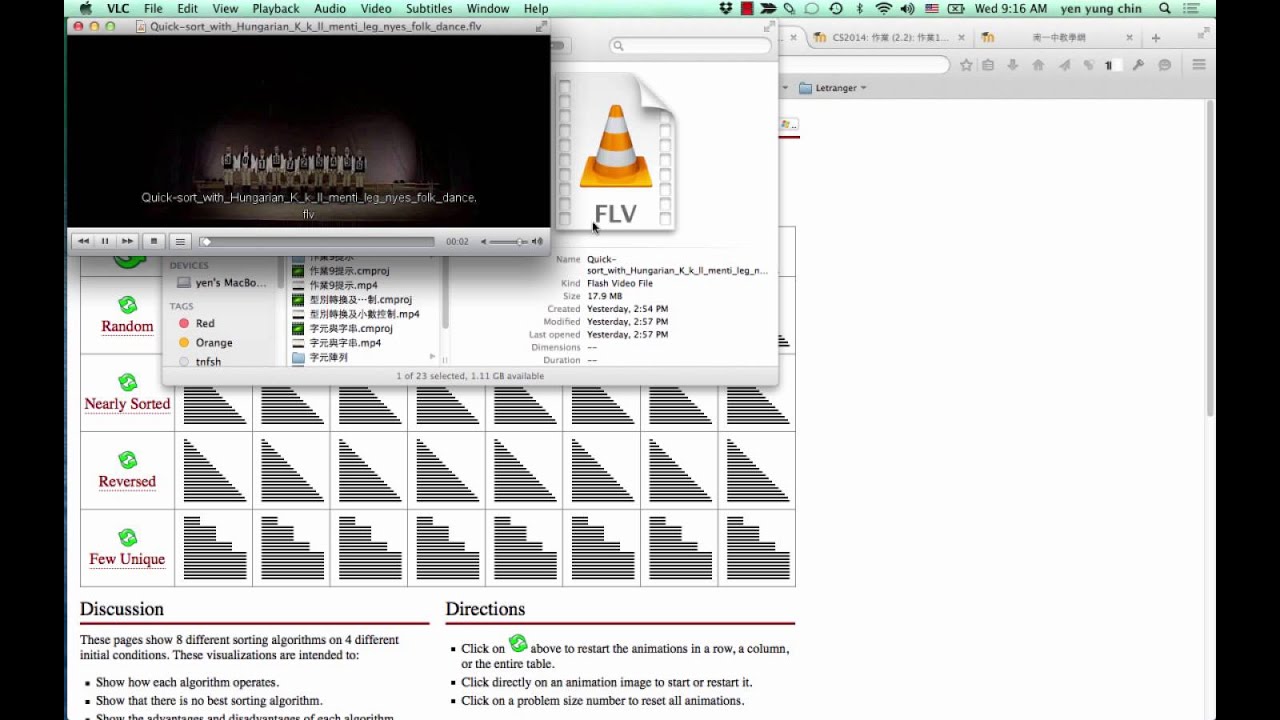This screenshot has height=720, width=1280.
Task: Open the VLC application menu
Action: tap(118, 8)
